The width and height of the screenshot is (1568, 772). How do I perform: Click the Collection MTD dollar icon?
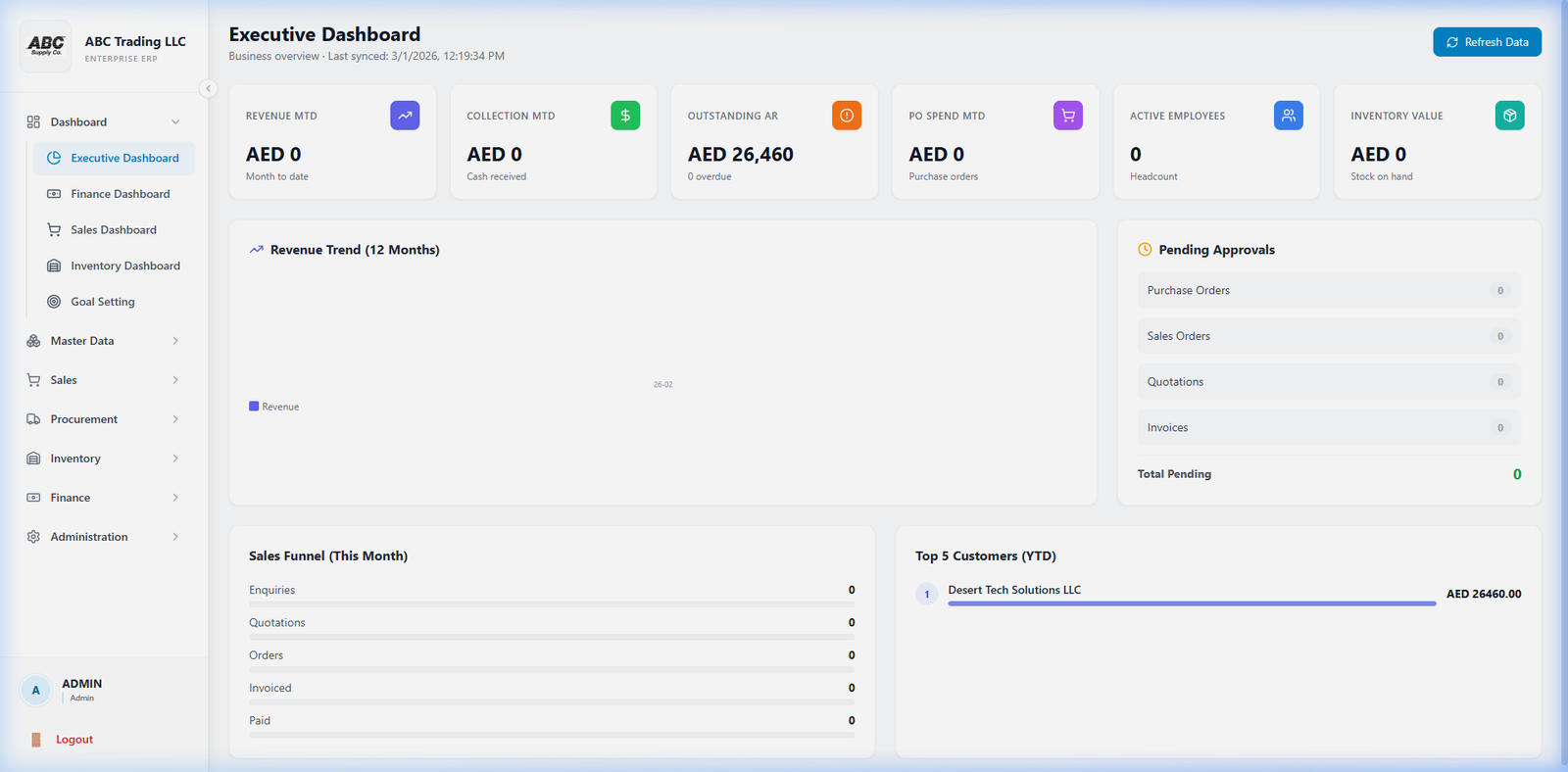click(x=625, y=116)
